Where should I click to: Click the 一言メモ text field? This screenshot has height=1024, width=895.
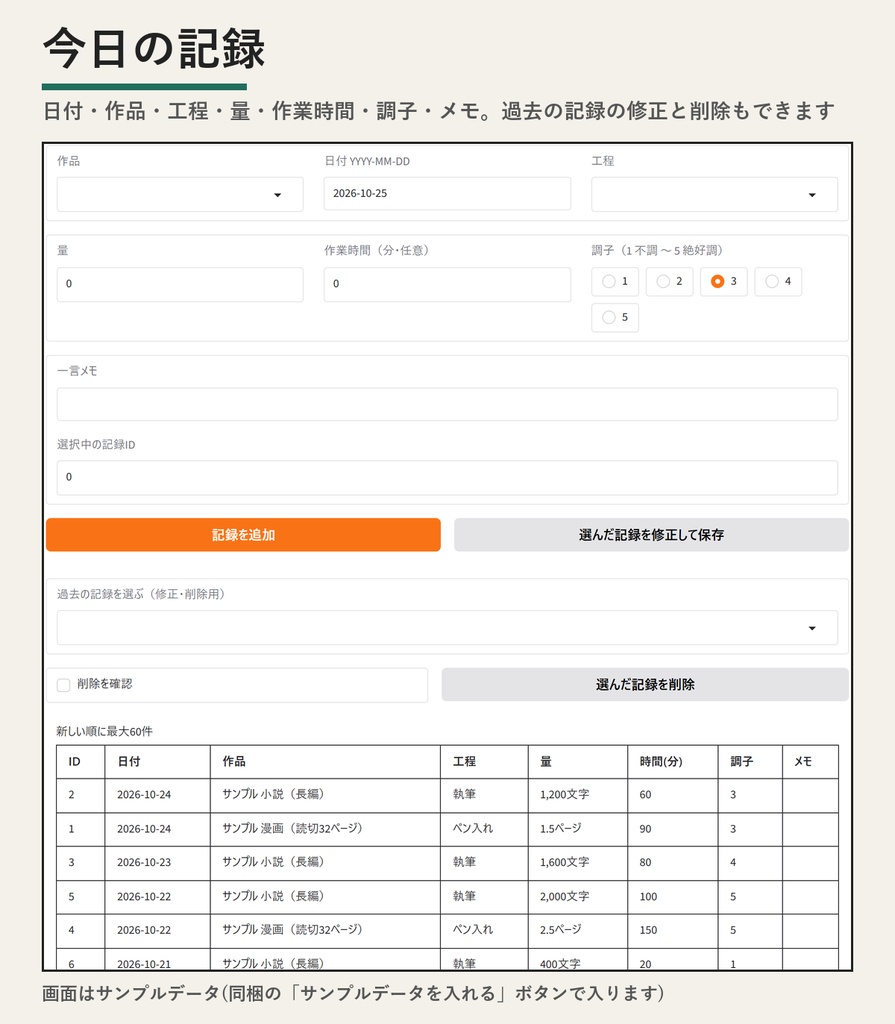tap(447, 404)
